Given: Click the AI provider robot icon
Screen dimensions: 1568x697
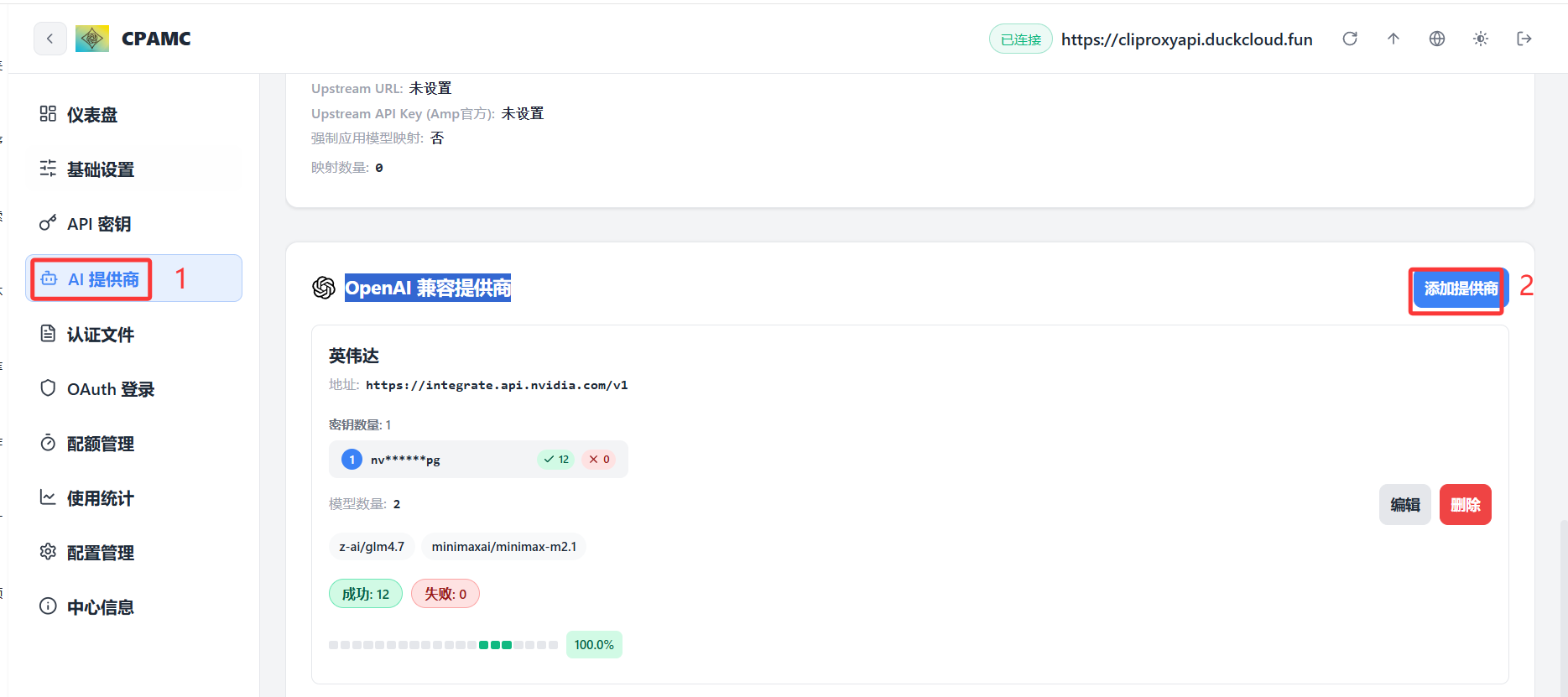Looking at the screenshot, I should pos(49,278).
